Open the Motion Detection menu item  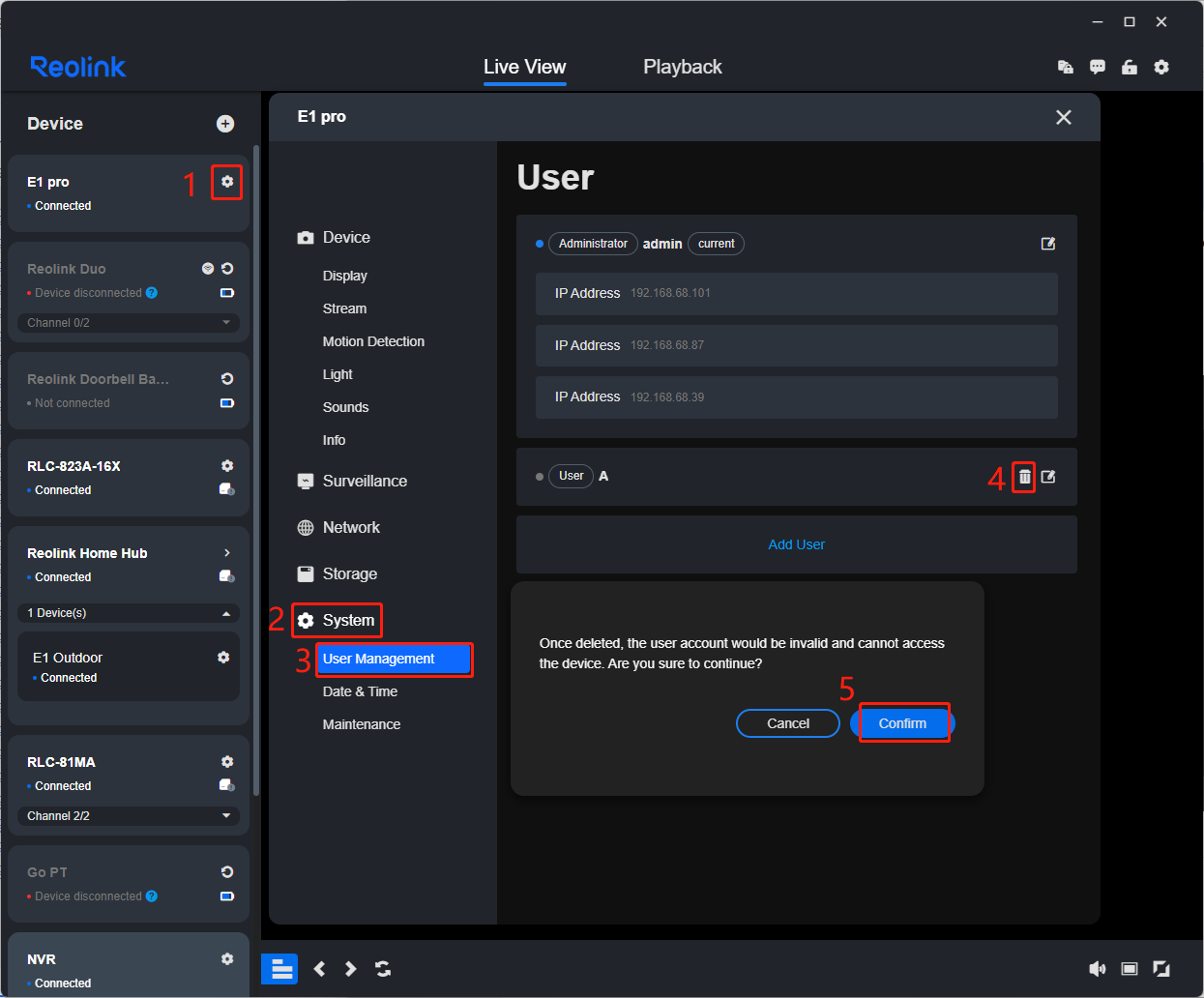[x=373, y=341]
